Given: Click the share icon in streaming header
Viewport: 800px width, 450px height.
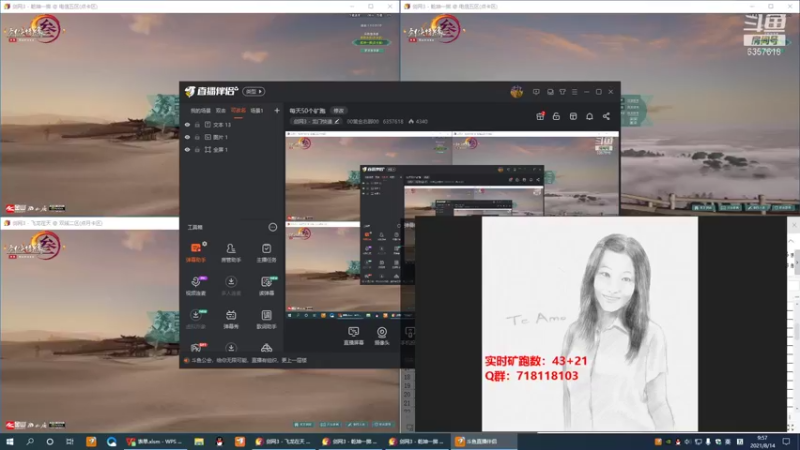Looking at the screenshot, I should pos(606,116).
